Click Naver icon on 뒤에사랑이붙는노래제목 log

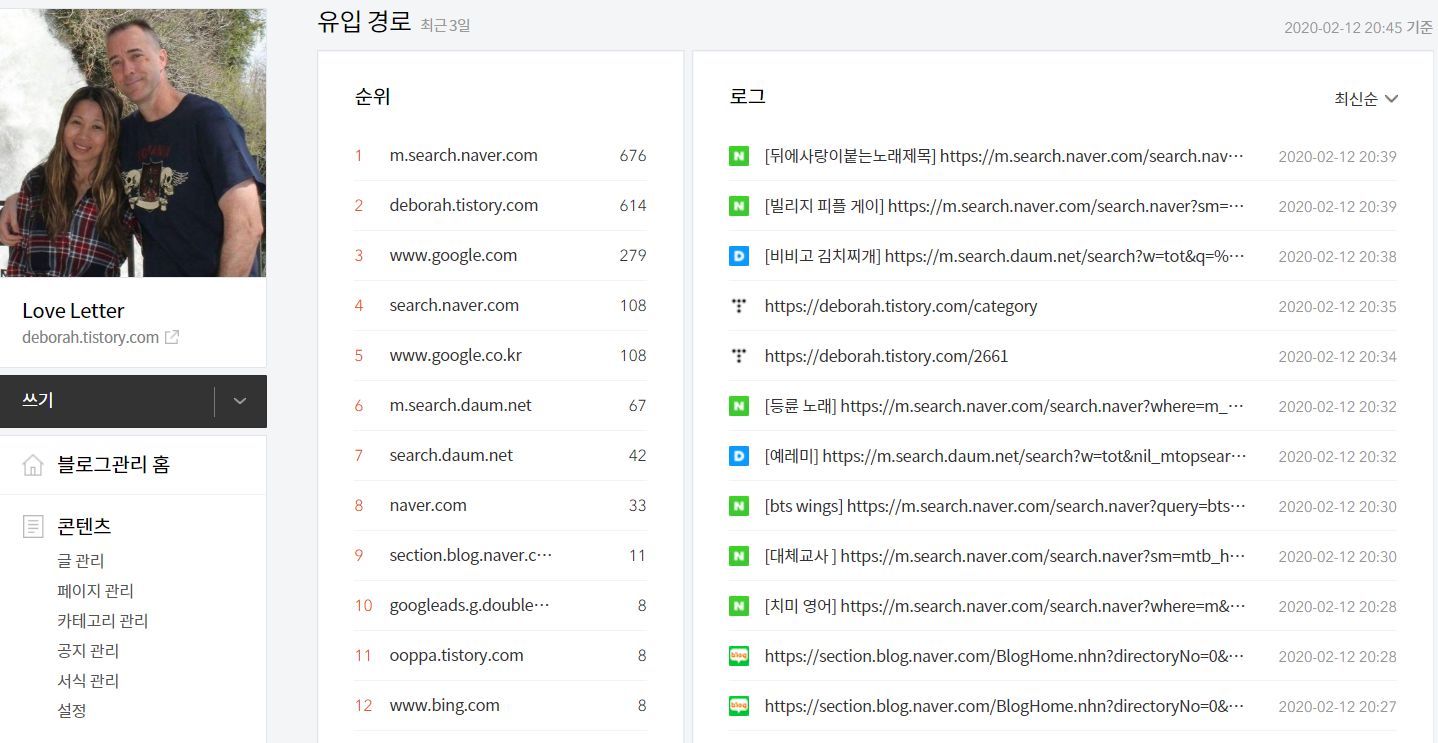tap(739, 156)
